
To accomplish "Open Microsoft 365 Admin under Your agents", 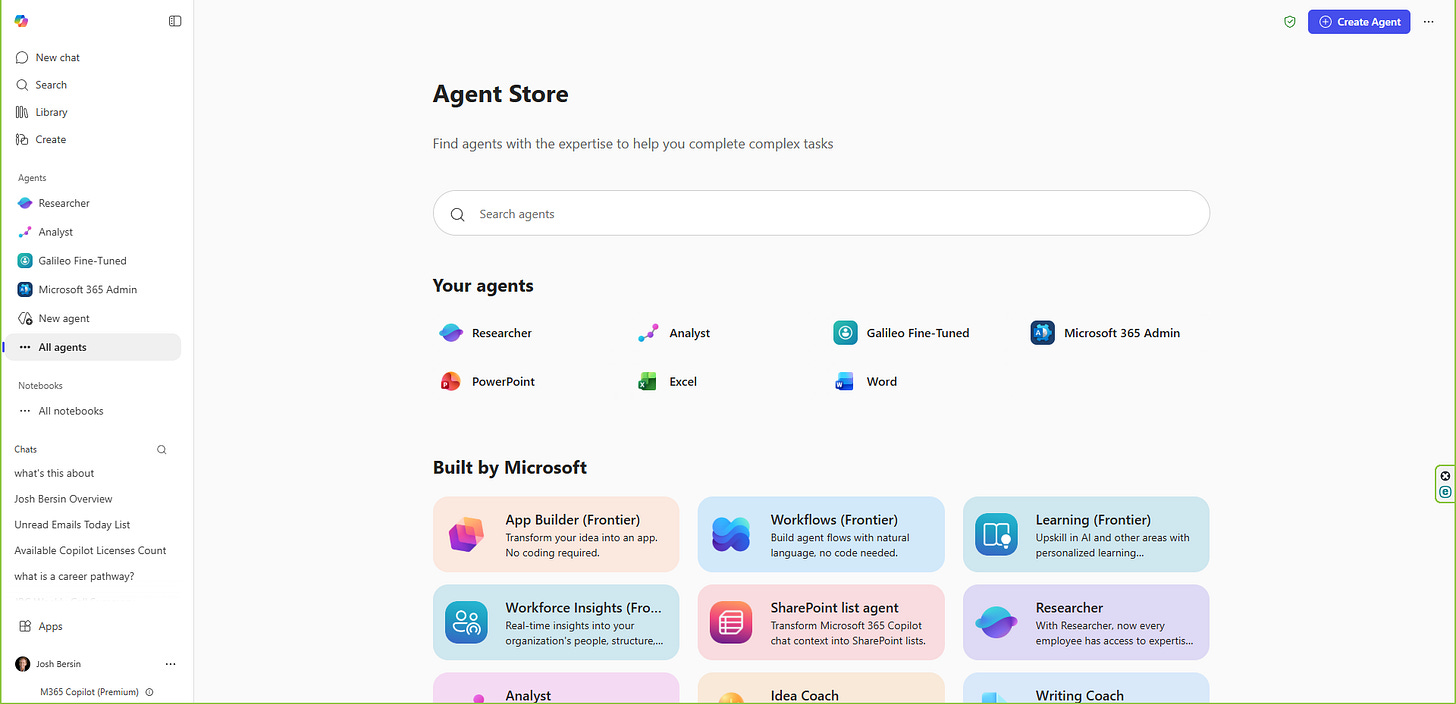I will 1106,333.
